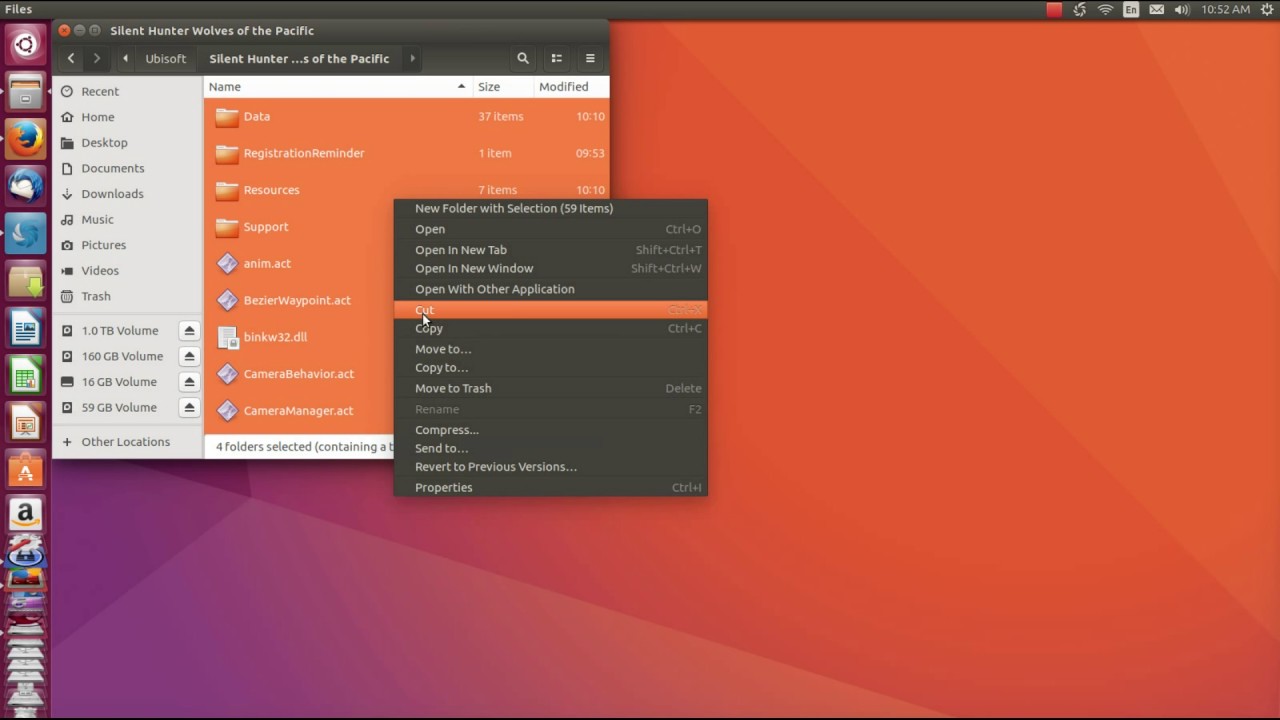
Task: Open Other Locations in the sidebar
Action: click(x=128, y=442)
